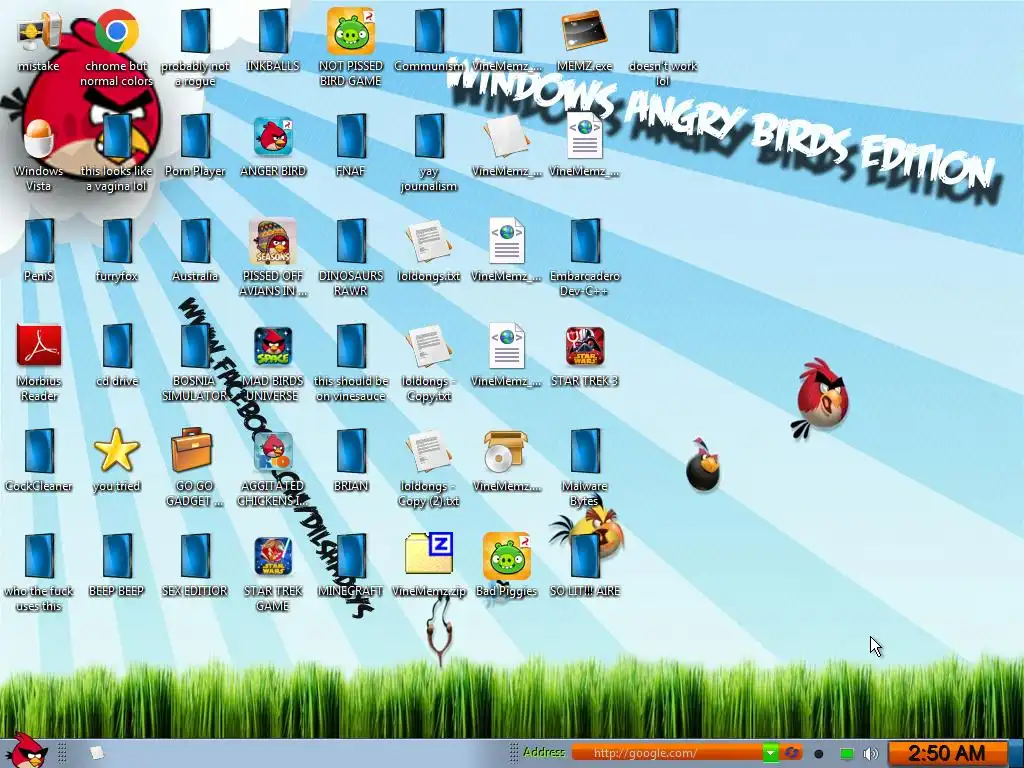Image resolution: width=1024 pixels, height=768 pixels.
Task: Select the 'cd drive' icon
Action: pos(116,346)
